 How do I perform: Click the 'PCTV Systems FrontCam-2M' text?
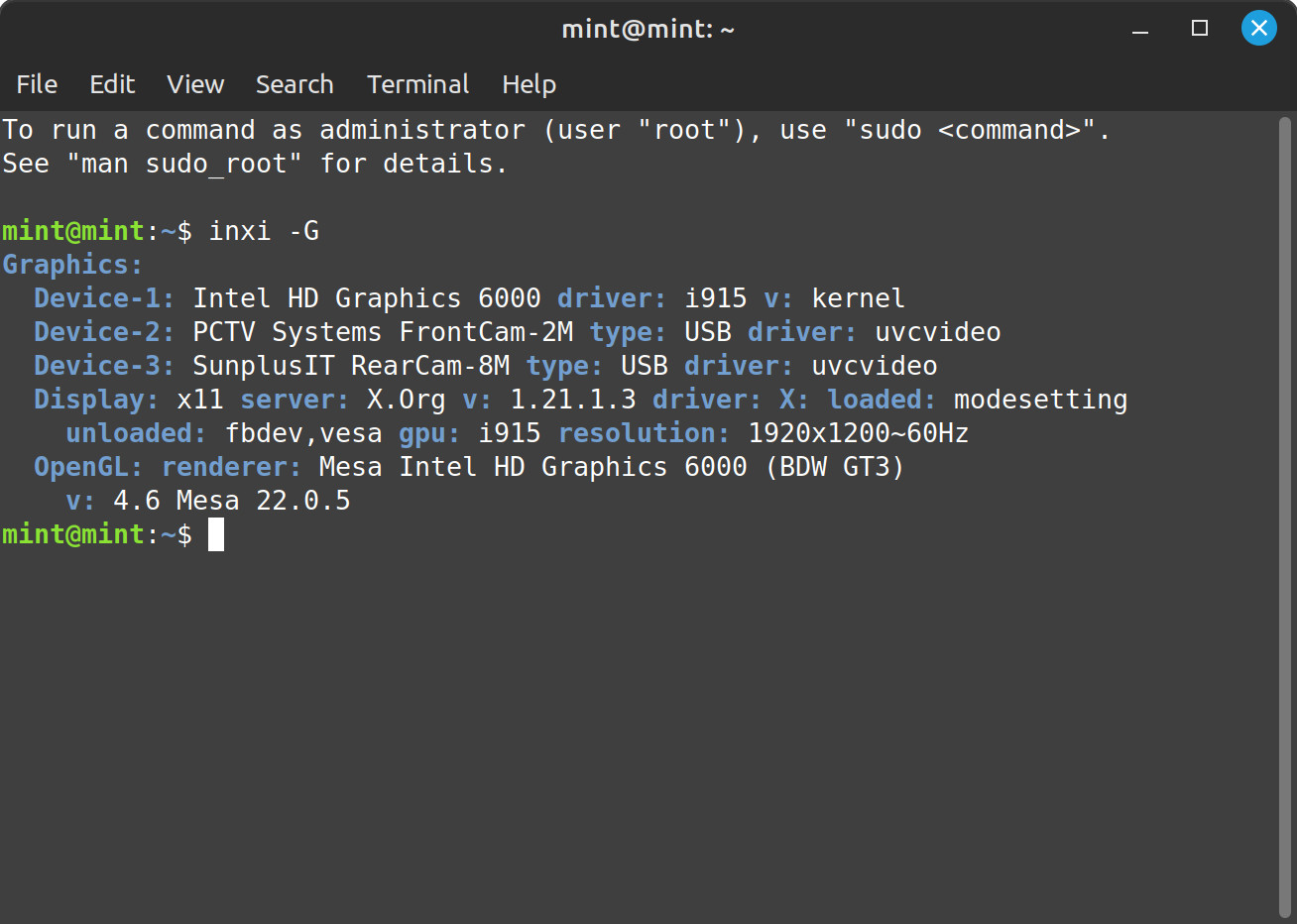coord(383,332)
